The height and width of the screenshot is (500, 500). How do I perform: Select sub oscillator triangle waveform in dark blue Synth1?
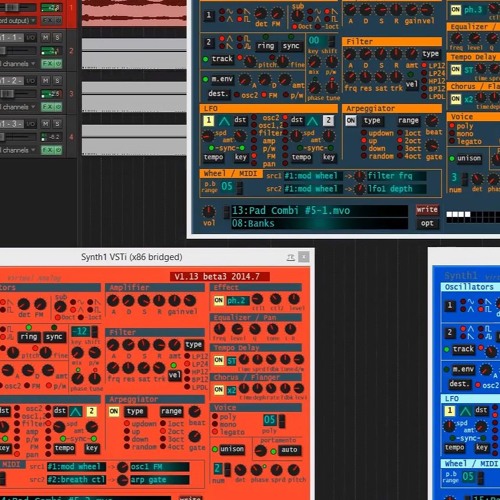coord(310,19)
